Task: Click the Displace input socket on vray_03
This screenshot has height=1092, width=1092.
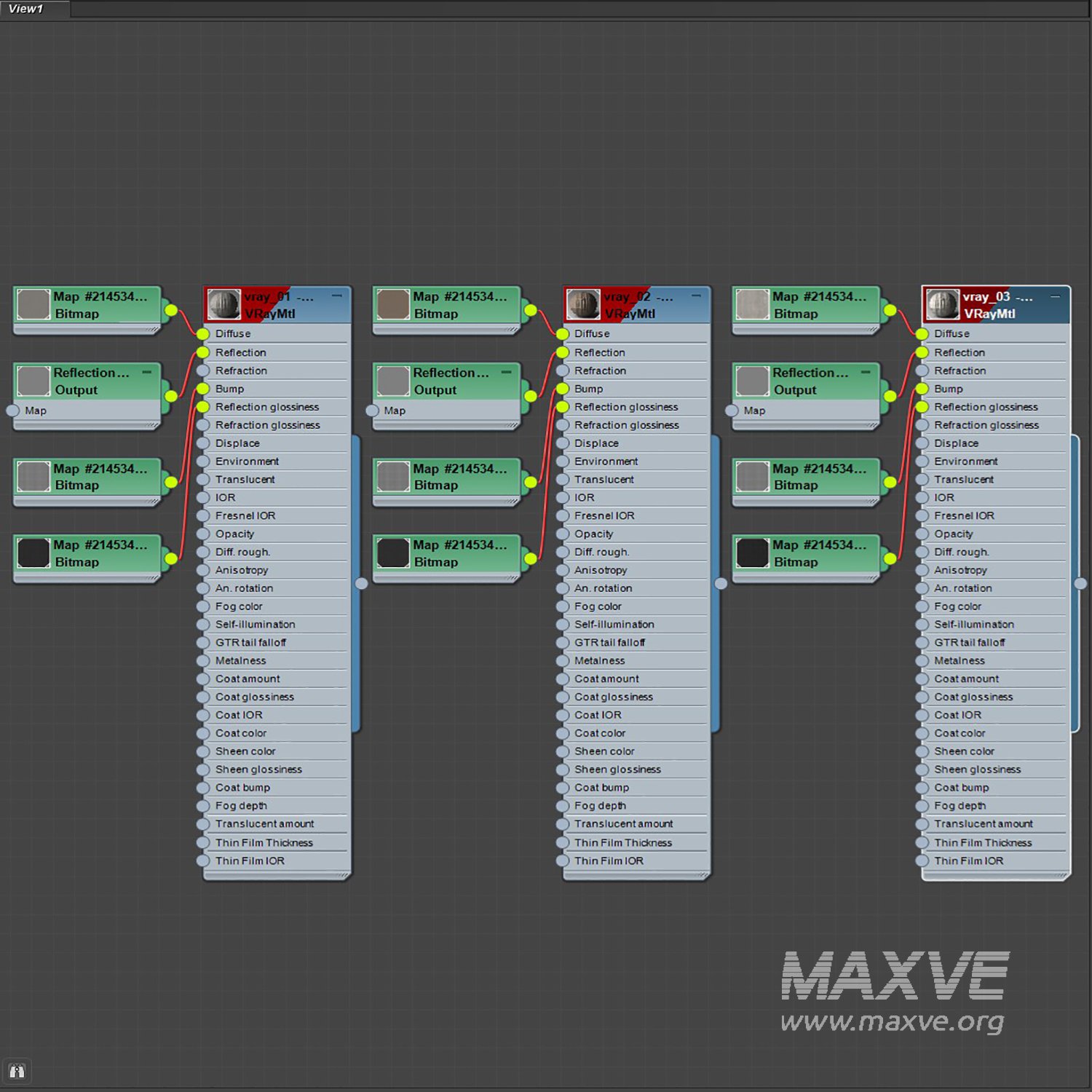Action: click(922, 443)
